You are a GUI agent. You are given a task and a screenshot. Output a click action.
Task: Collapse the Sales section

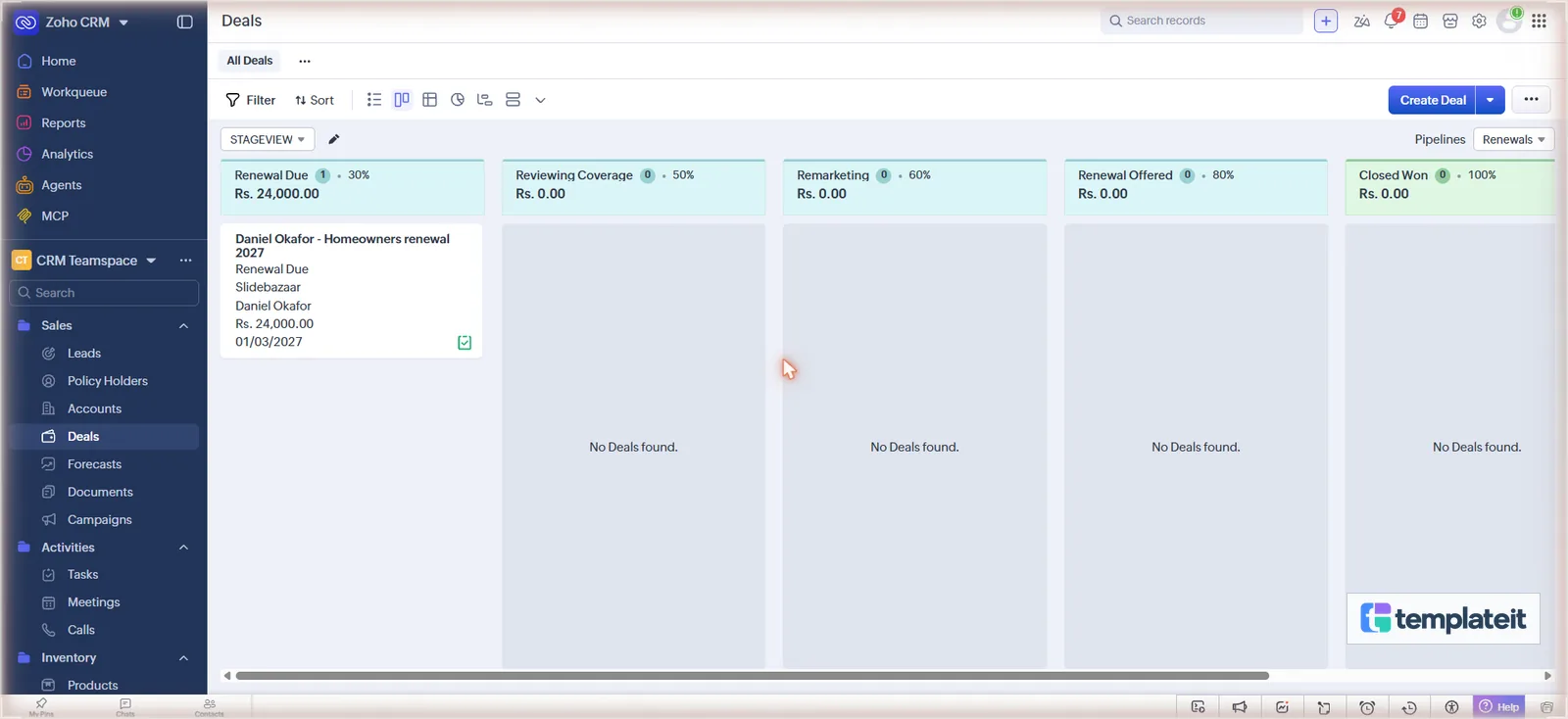coord(183,325)
